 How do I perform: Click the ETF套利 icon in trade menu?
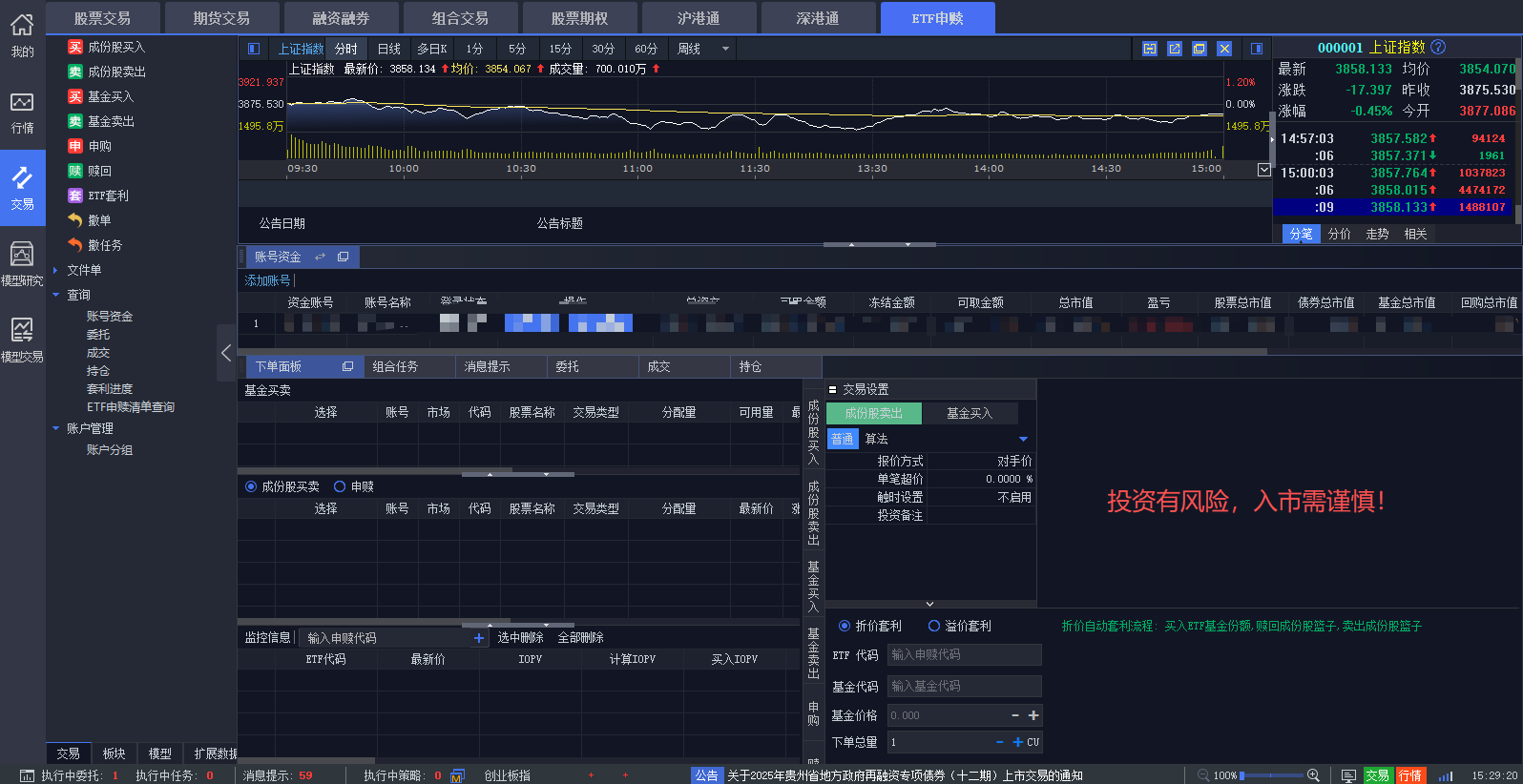click(75, 196)
